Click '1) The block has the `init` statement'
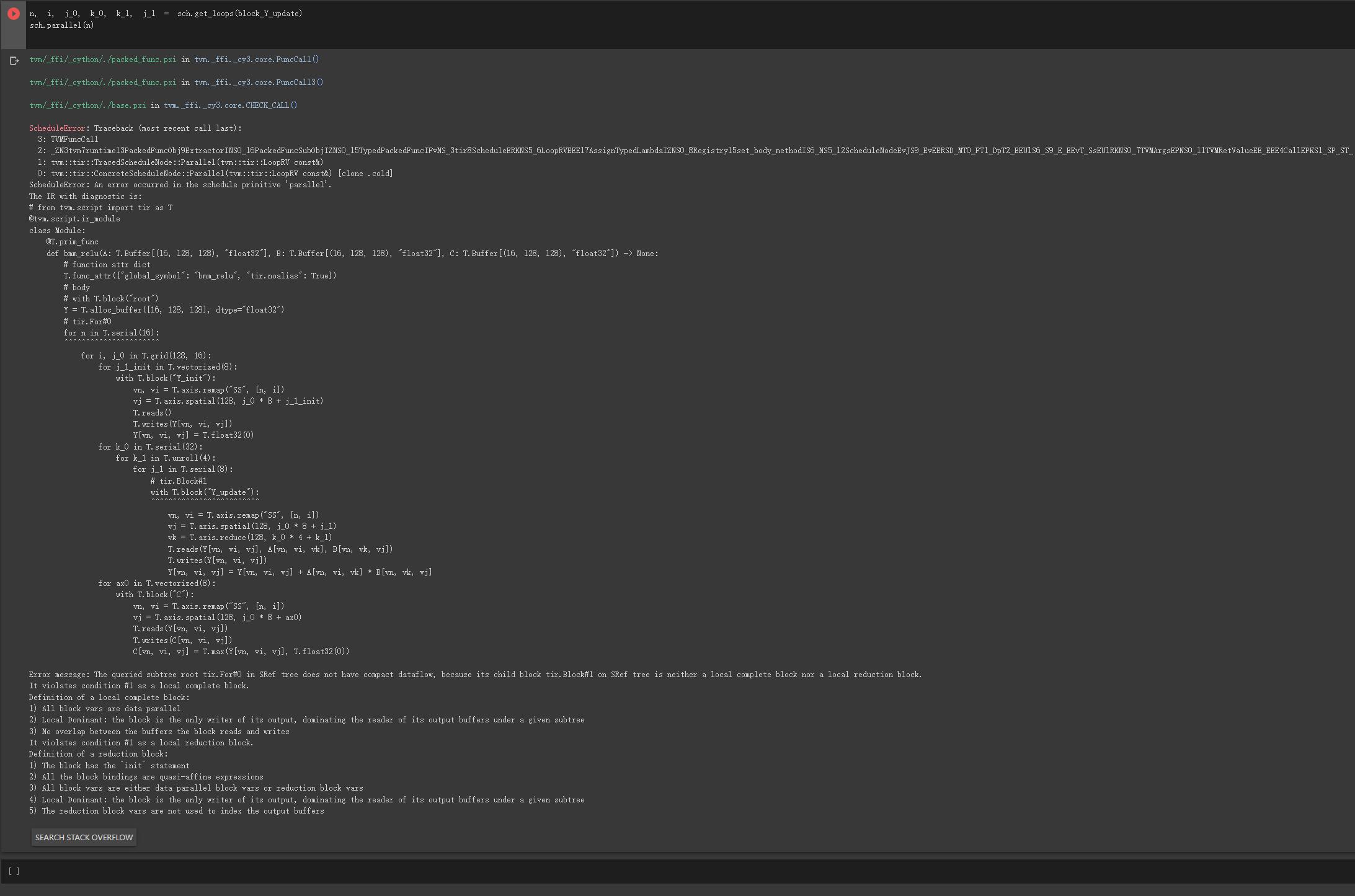1355x896 pixels. click(109, 766)
